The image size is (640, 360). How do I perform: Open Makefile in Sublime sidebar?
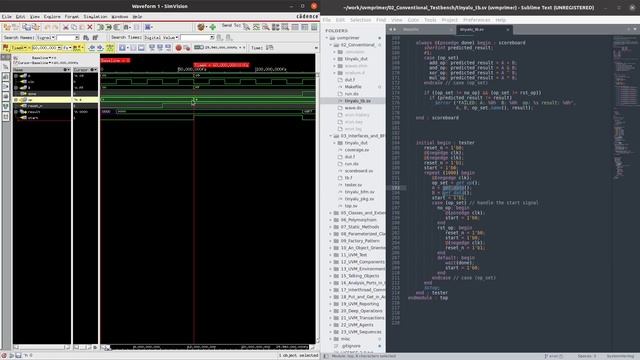point(353,87)
